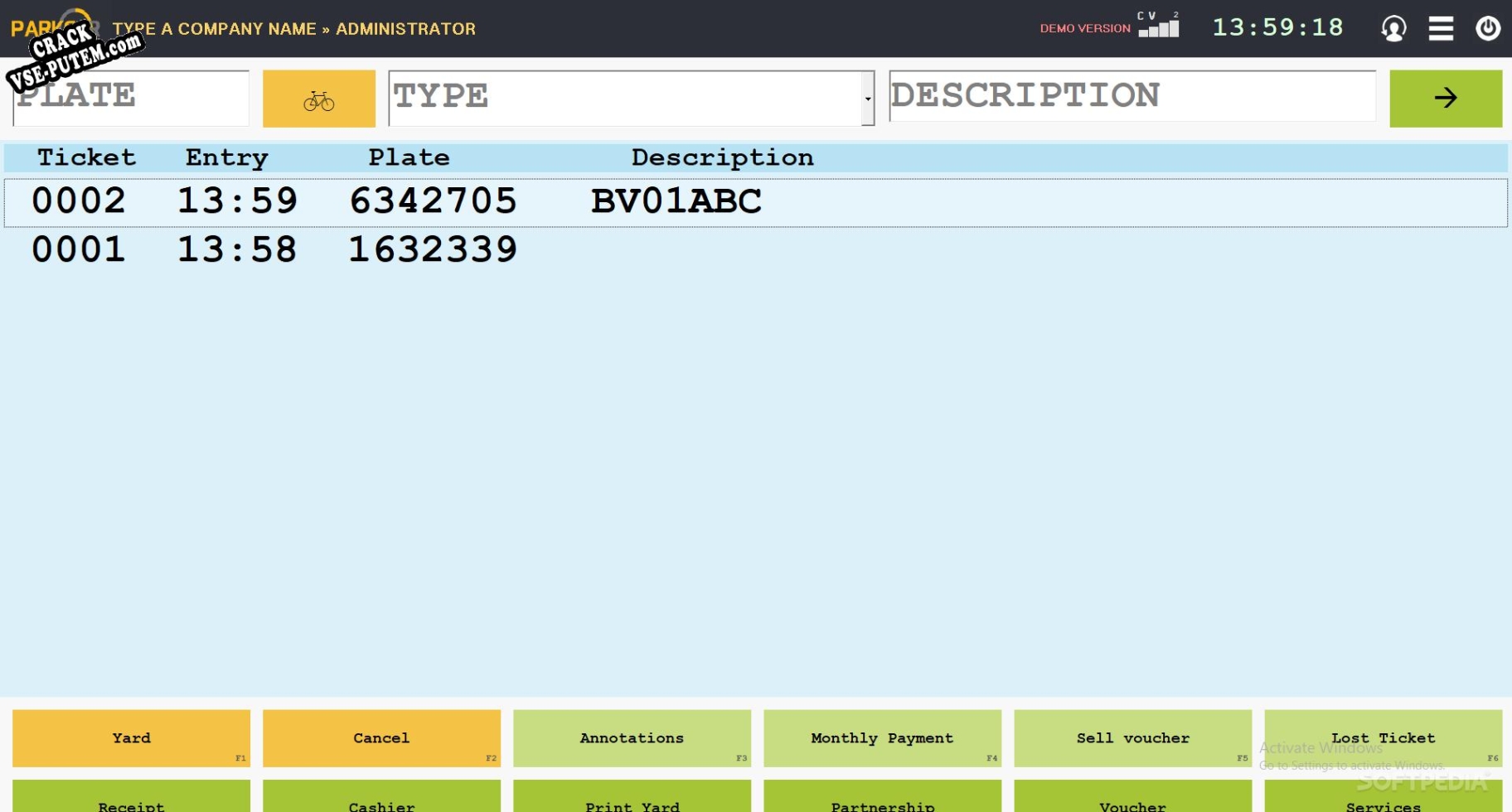Click Sell voucher button
Viewport: 1512px width, 812px height.
[x=1132, y=737]
